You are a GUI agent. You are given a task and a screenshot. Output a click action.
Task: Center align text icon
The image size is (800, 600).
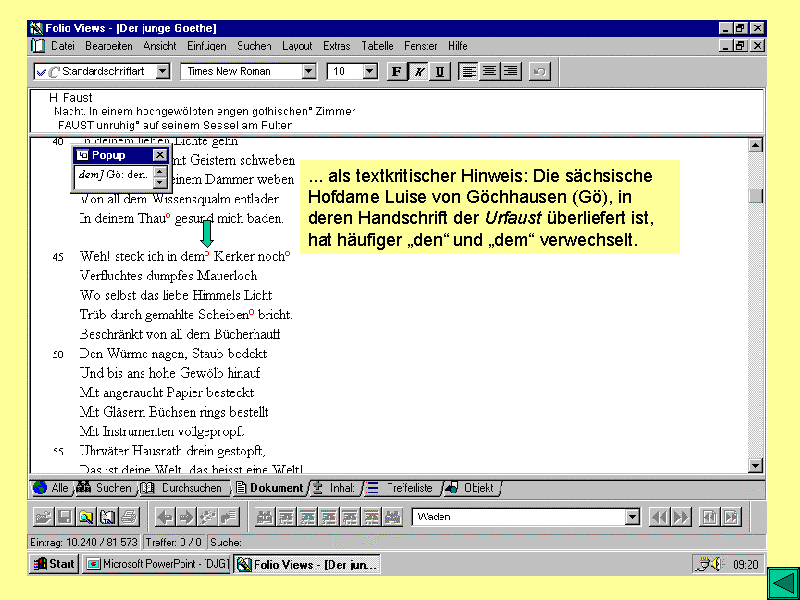pos(490,71)
